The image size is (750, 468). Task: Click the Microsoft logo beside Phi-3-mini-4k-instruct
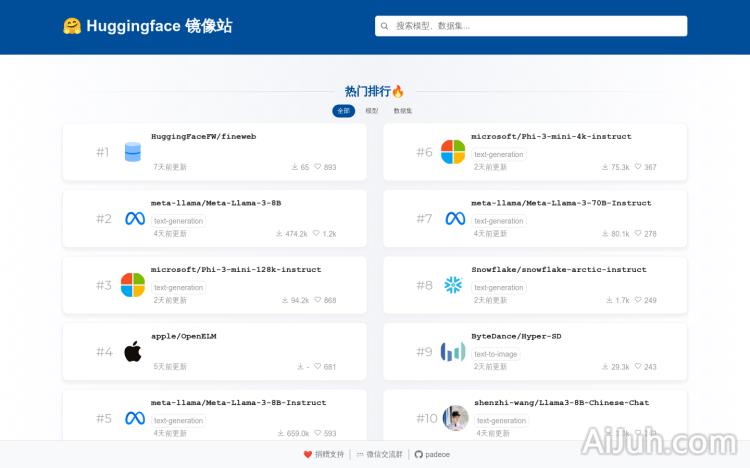[x=454, y=152]
